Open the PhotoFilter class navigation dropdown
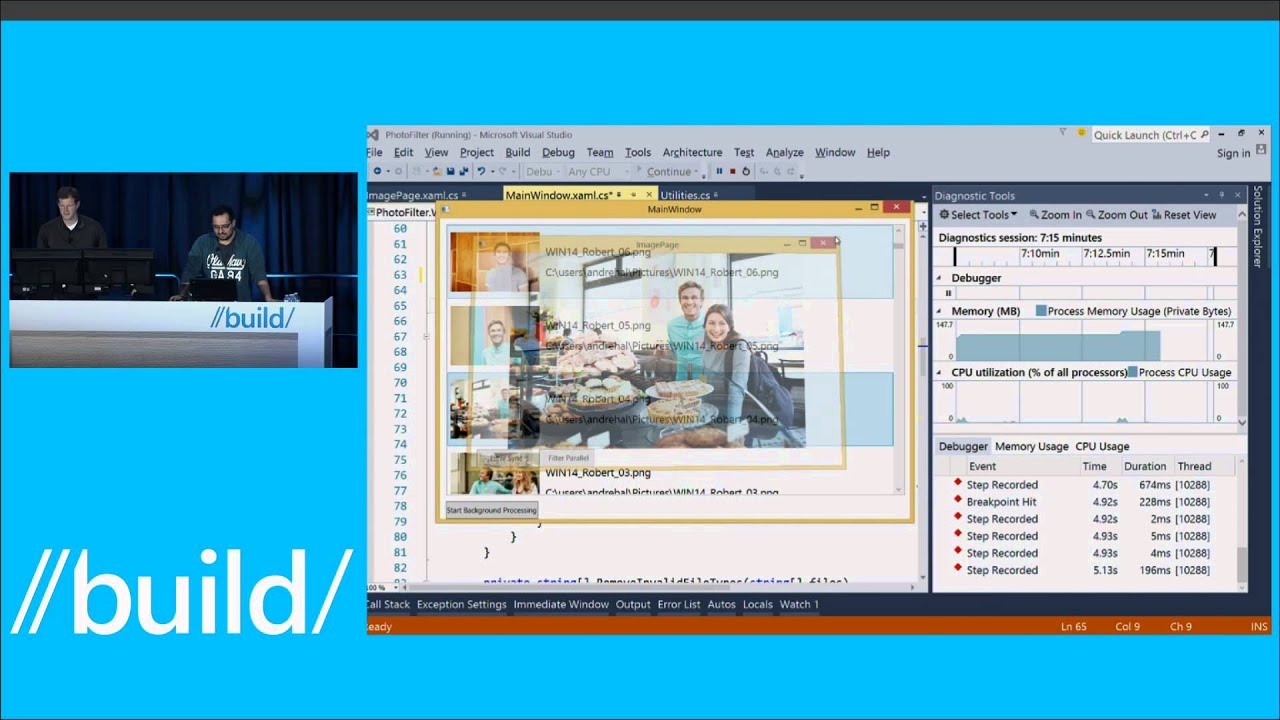Screen dimensions: 1280x720 tap(404, 212)
